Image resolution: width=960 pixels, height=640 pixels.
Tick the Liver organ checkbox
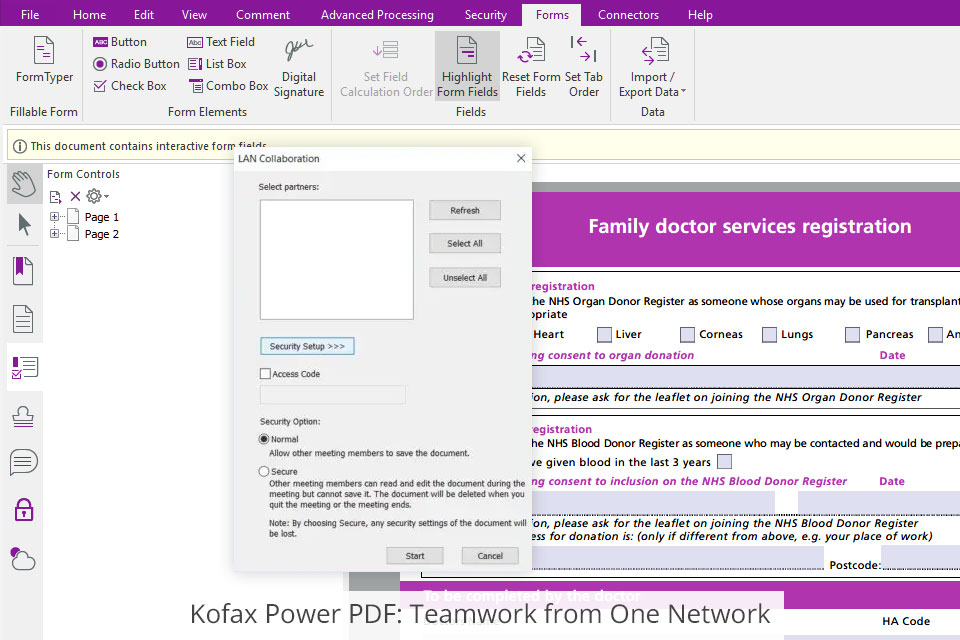(604, 334)
